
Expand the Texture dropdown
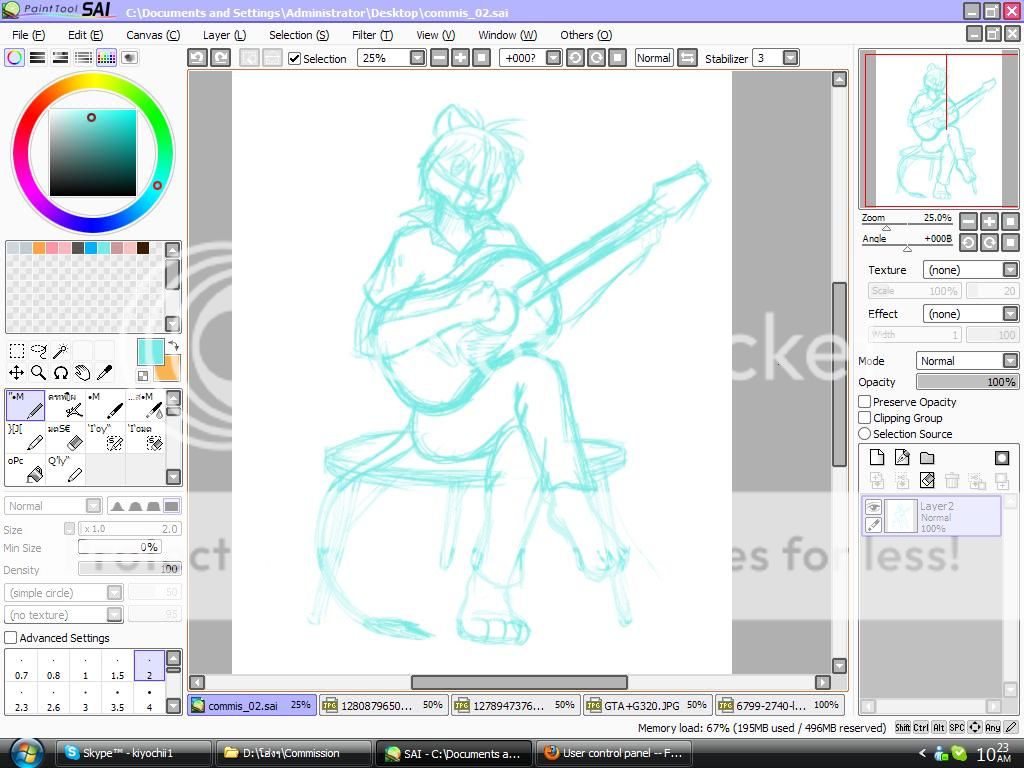pos(970,270)
